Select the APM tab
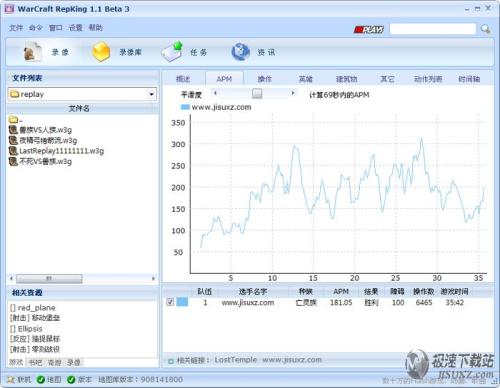The height and width of the screenshot is (388, 500). tap(224, 79)
